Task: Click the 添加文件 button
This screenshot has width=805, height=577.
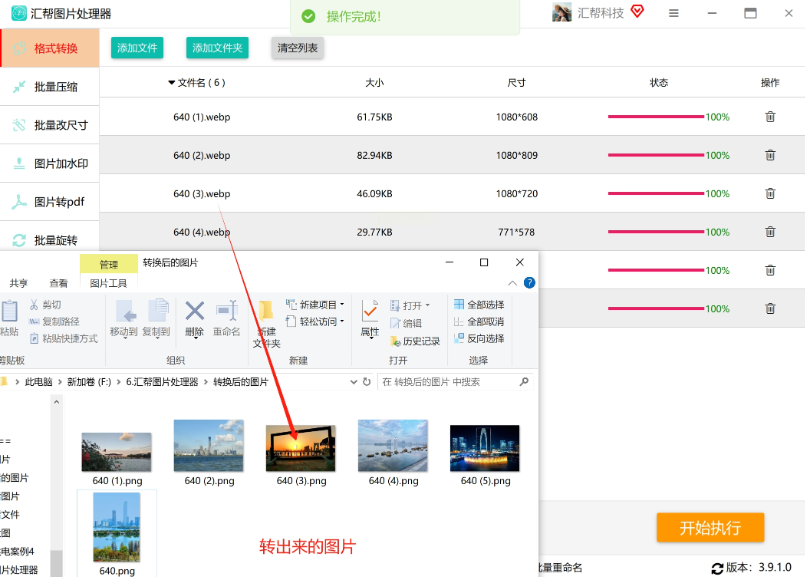Action: 137,48
